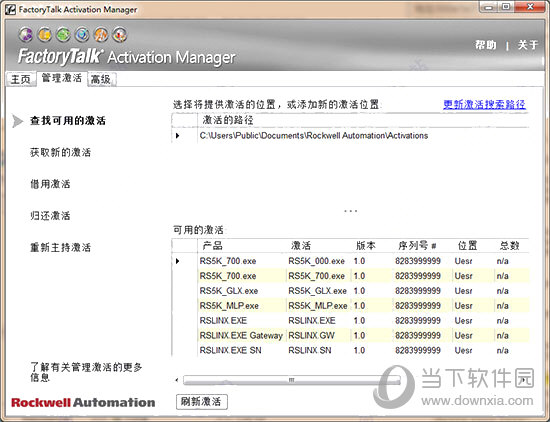Click the 关于 link in header
Viewport: 550px width, 422px height.
click(528, 45)
